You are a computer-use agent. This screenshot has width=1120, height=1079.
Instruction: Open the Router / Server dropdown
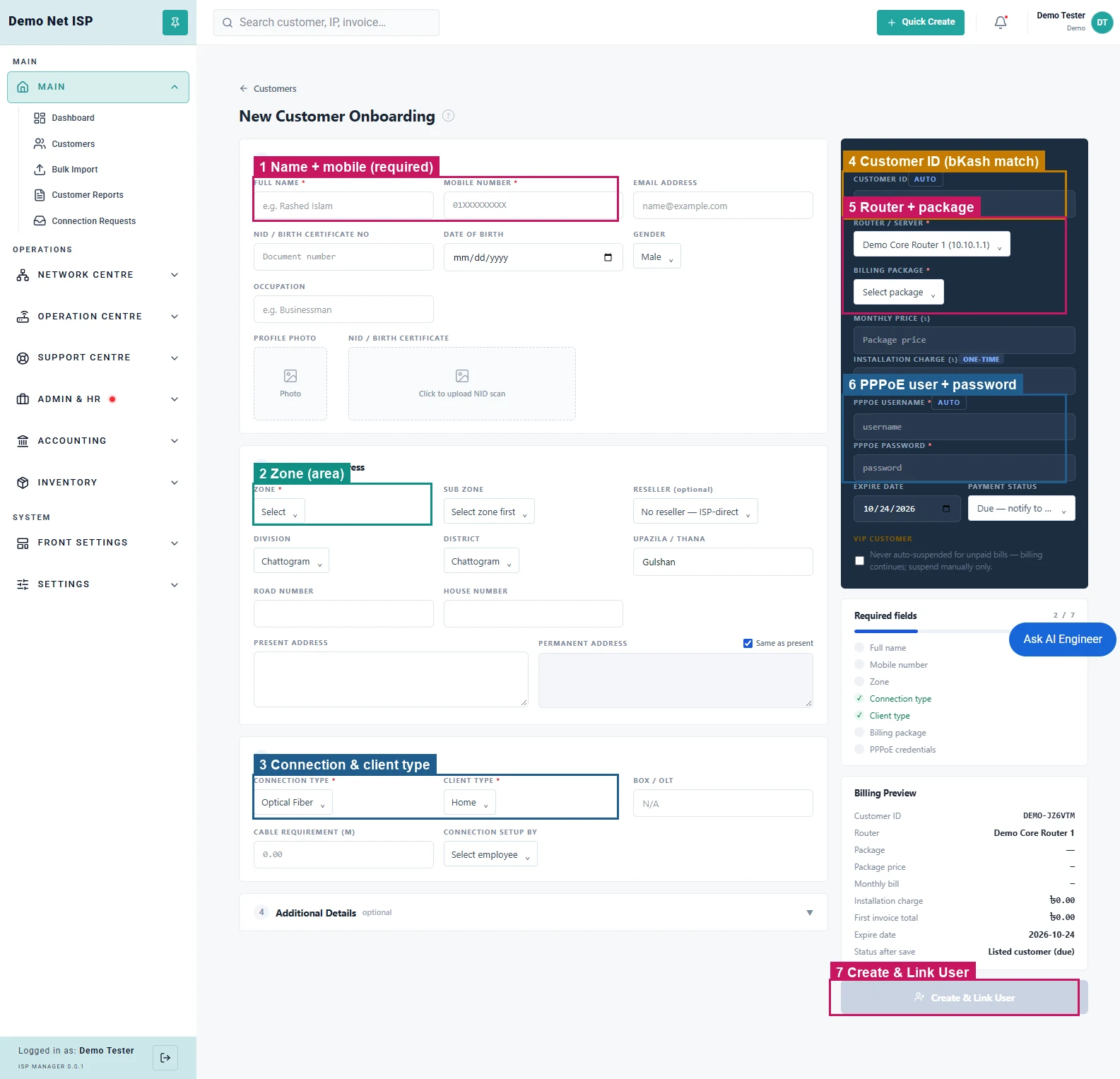(932, 244)
